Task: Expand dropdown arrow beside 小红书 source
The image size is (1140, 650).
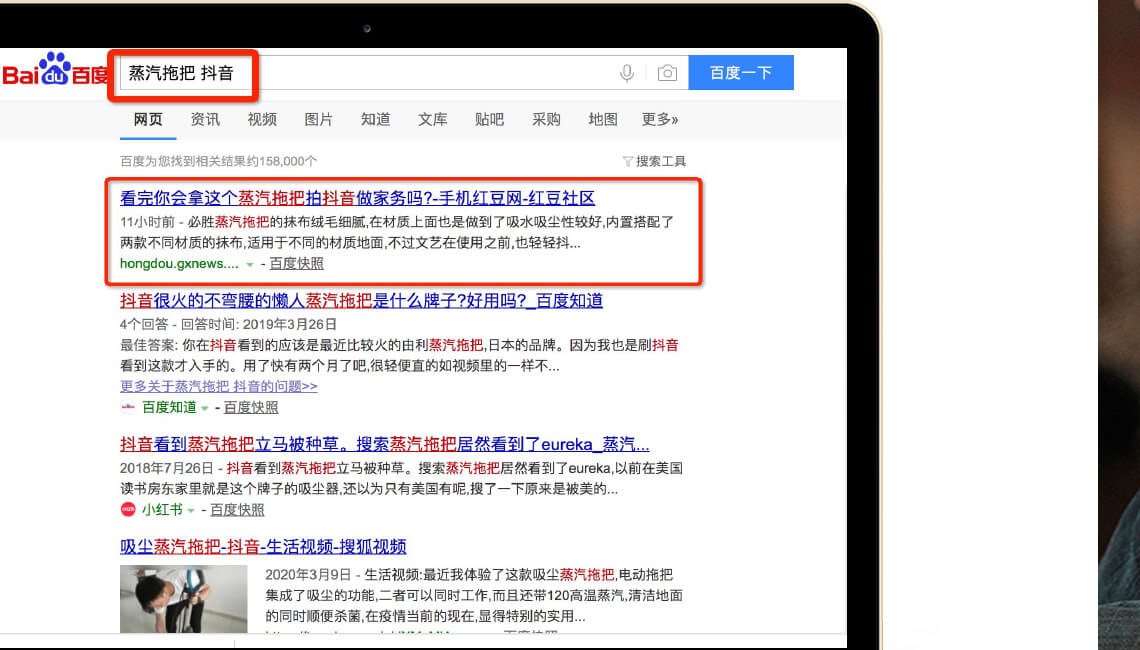Action: pos(191,510)
